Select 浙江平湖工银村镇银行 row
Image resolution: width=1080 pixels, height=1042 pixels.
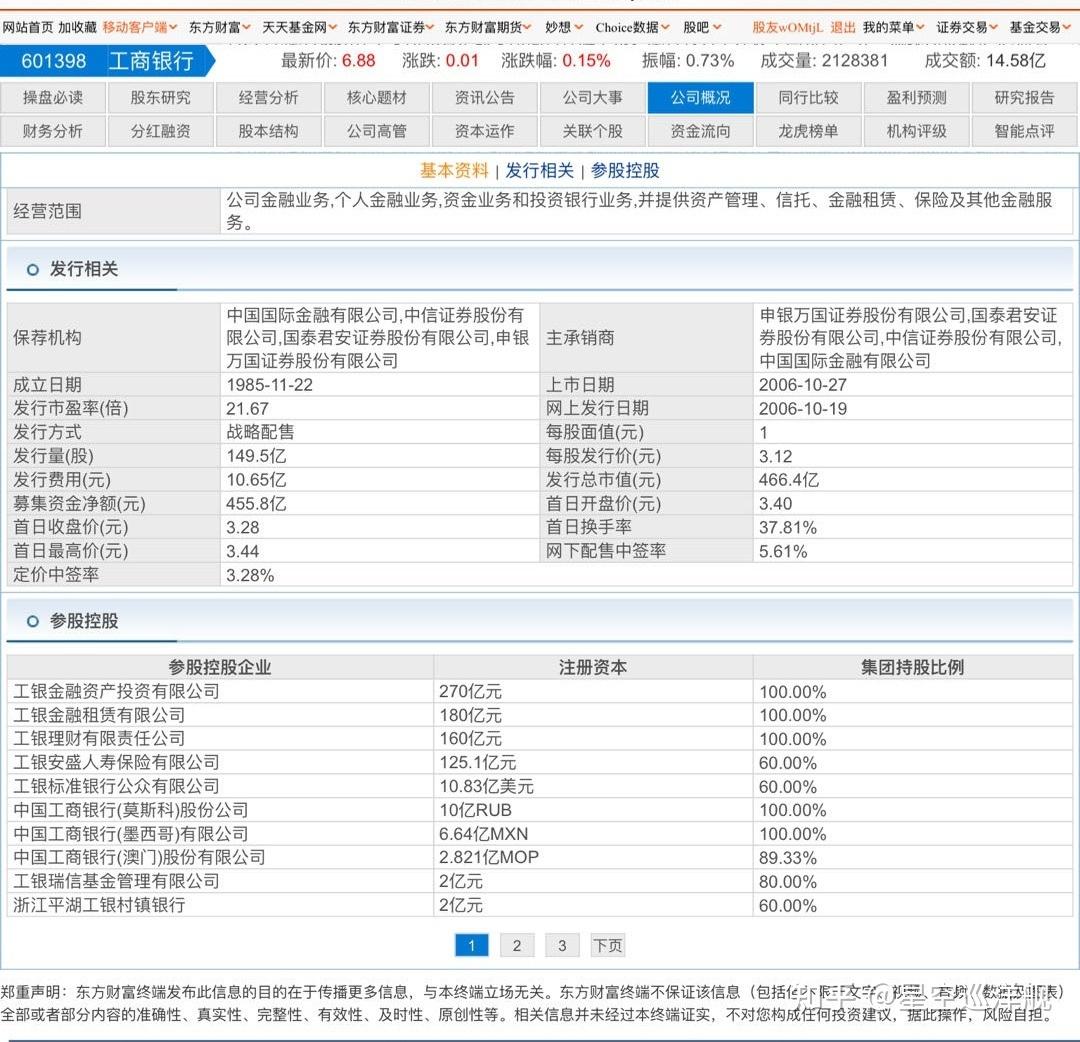tap(539, 905)
